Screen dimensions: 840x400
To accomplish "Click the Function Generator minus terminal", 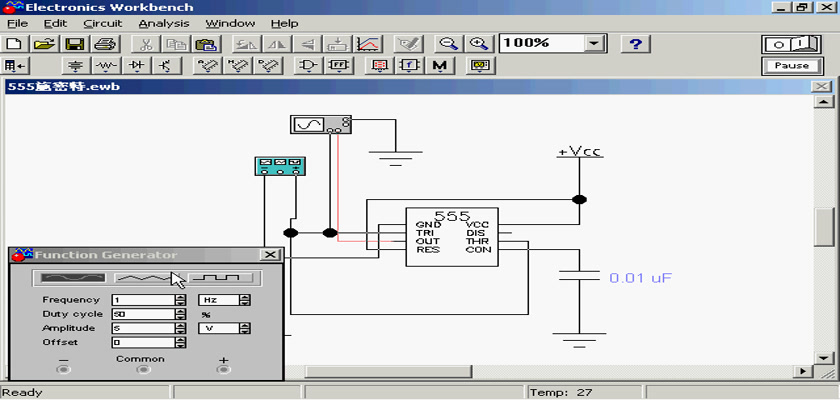I will tap(64, 369).
